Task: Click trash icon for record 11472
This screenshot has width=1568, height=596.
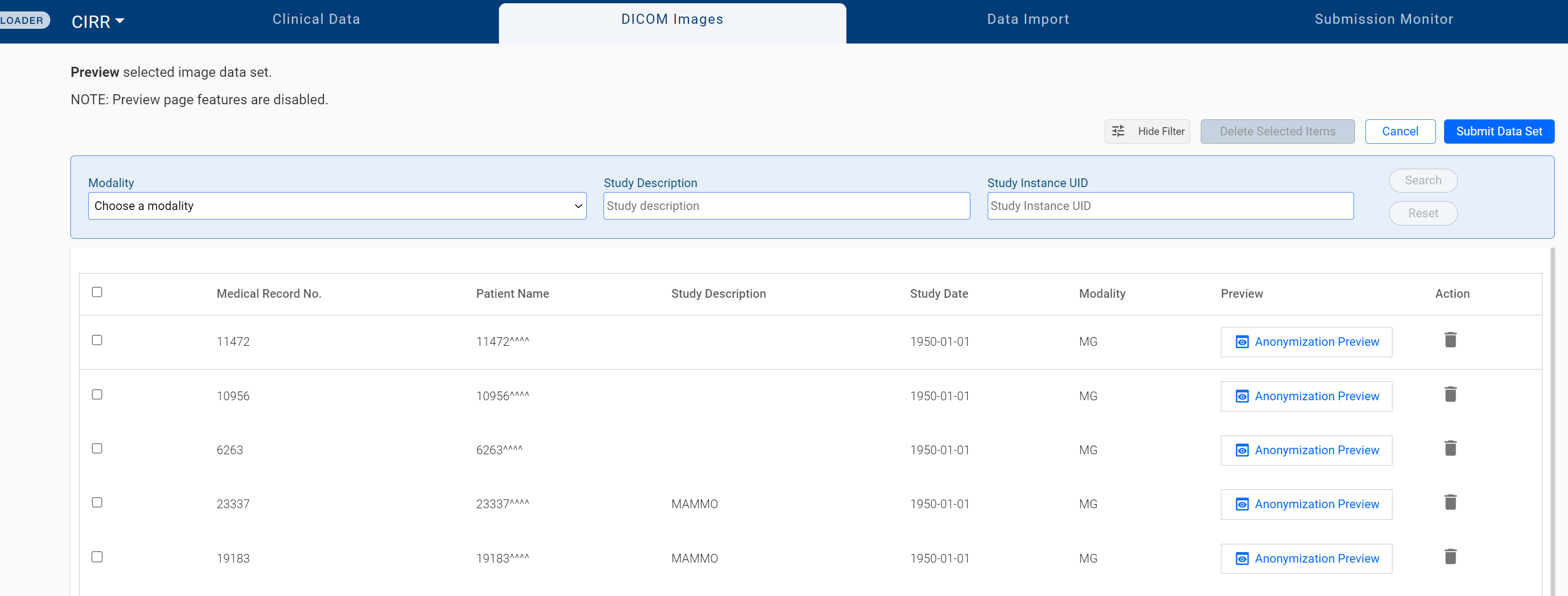Action: pos(1450,340)
